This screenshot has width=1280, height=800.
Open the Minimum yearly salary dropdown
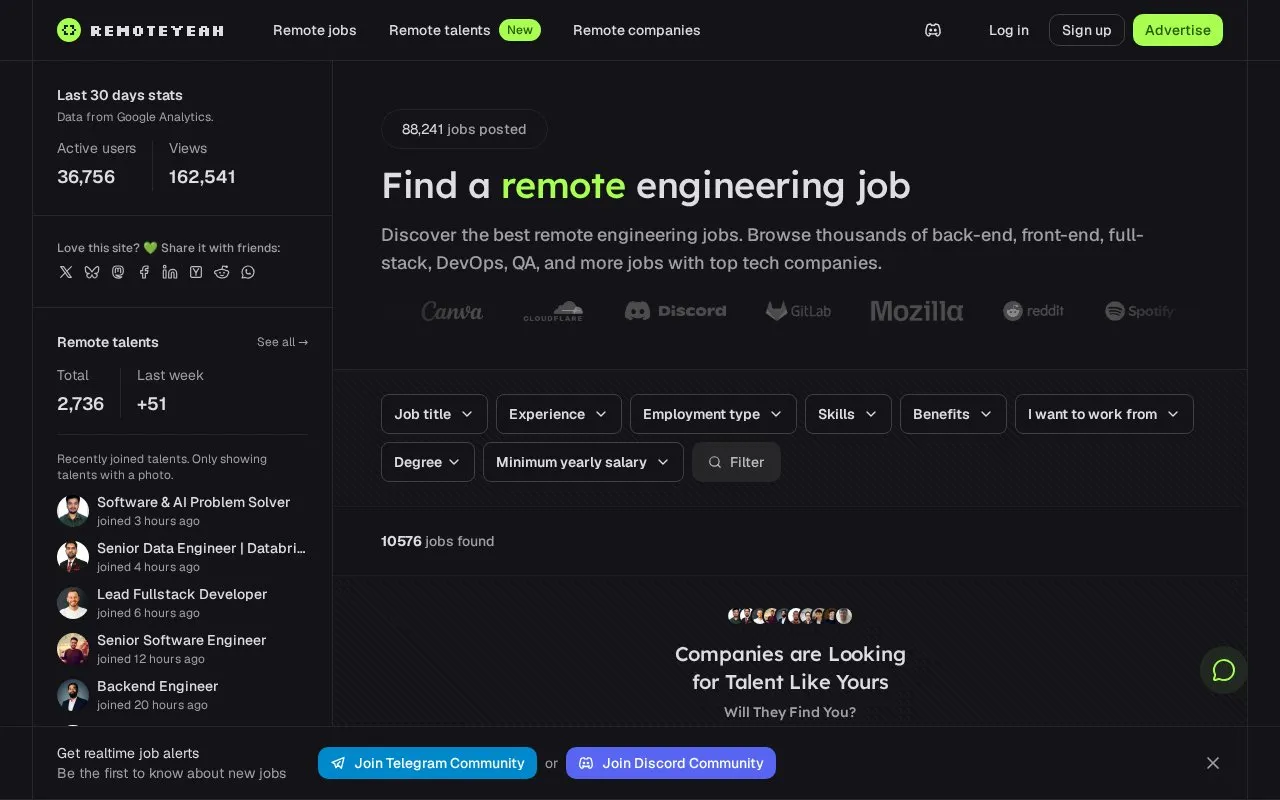pos(583,462)
